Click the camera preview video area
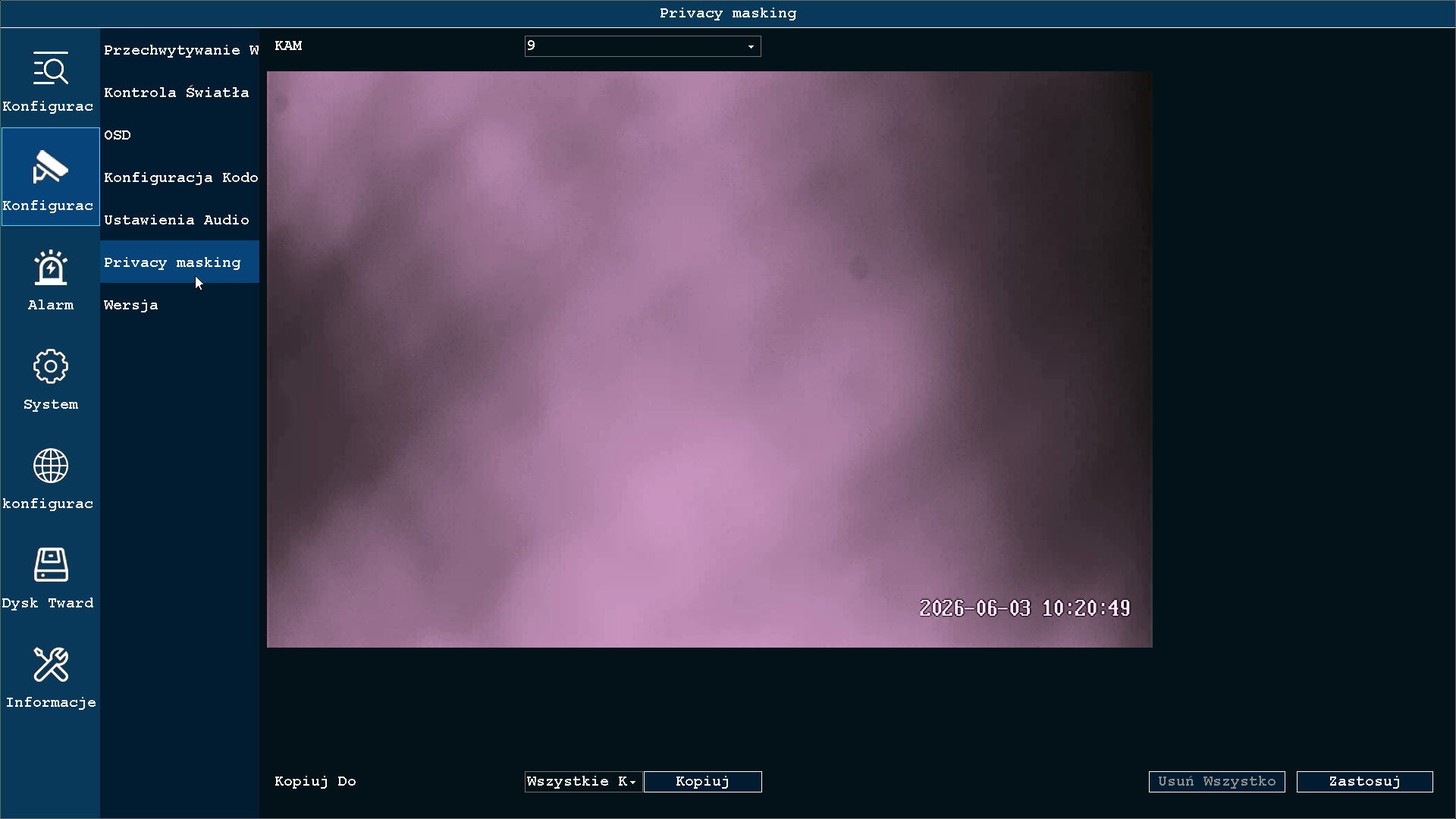Viewport: 1456px width, 819px height. tap(710, 359)
